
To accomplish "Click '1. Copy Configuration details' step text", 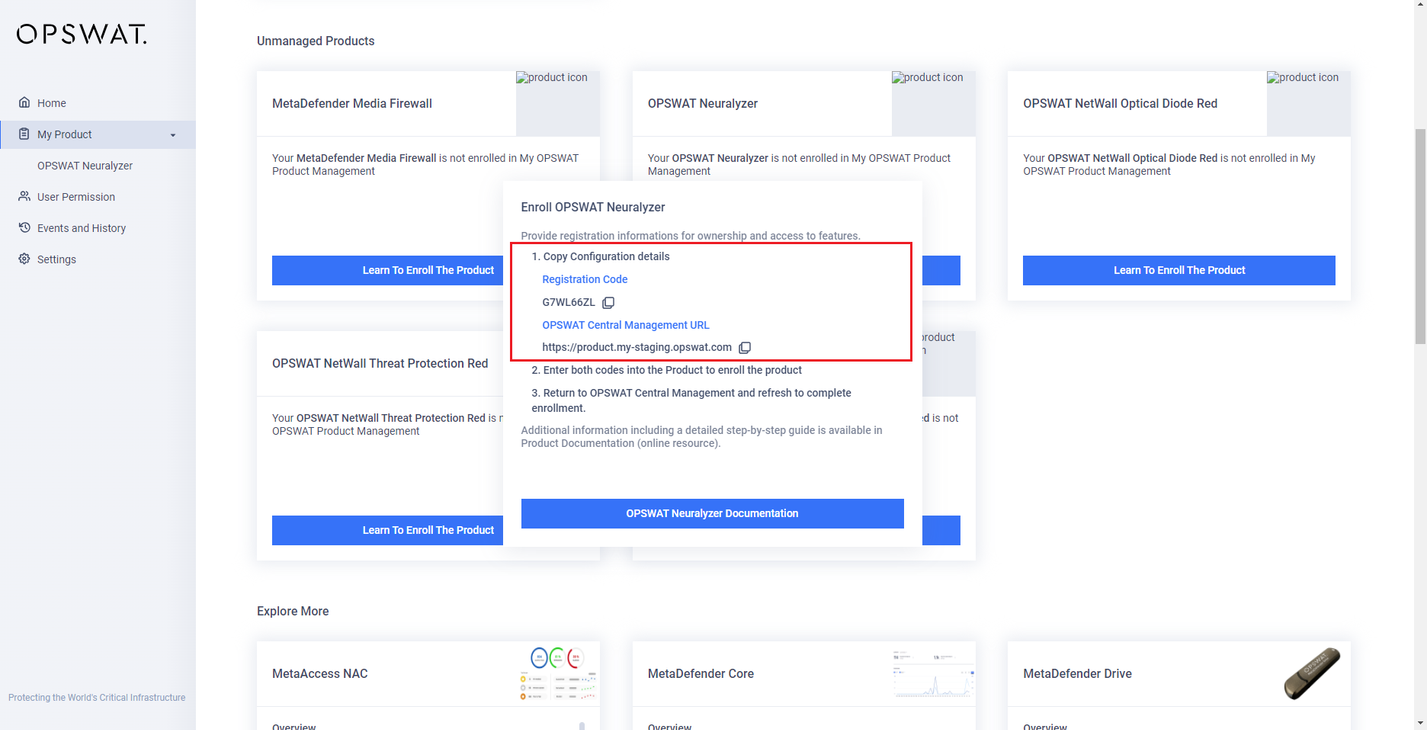I will pos(601,257).
